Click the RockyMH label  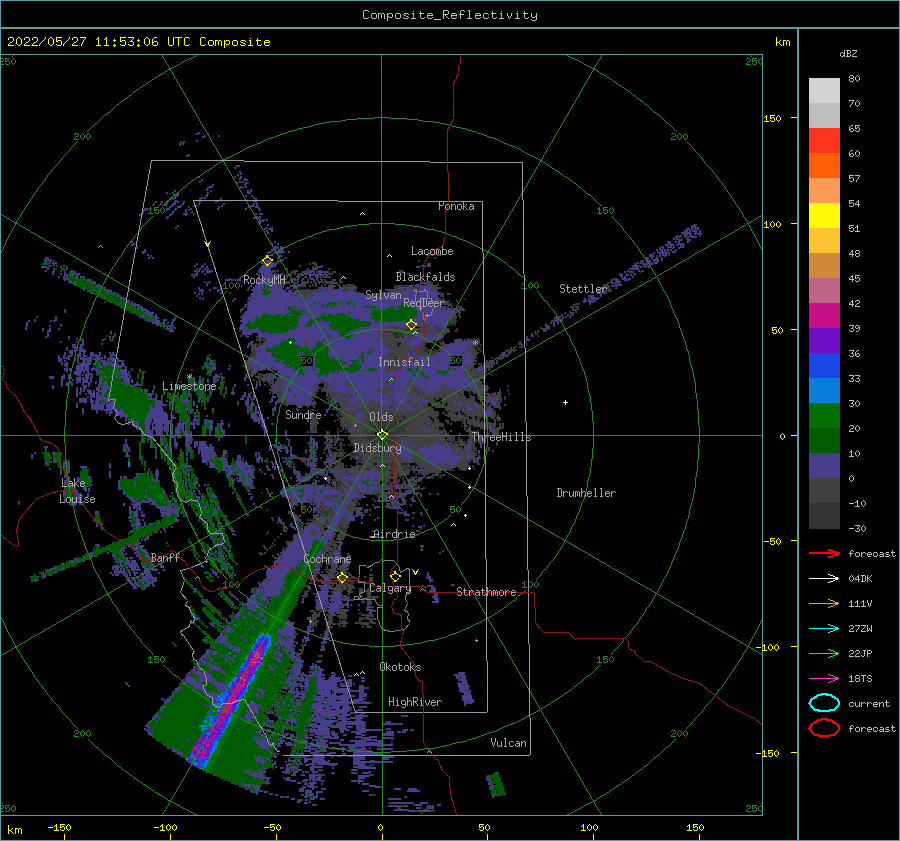[x=264, y=280]
